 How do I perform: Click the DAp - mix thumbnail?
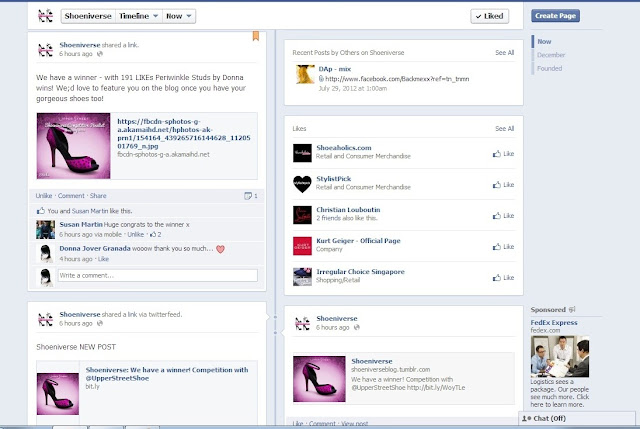pos(304,74)
